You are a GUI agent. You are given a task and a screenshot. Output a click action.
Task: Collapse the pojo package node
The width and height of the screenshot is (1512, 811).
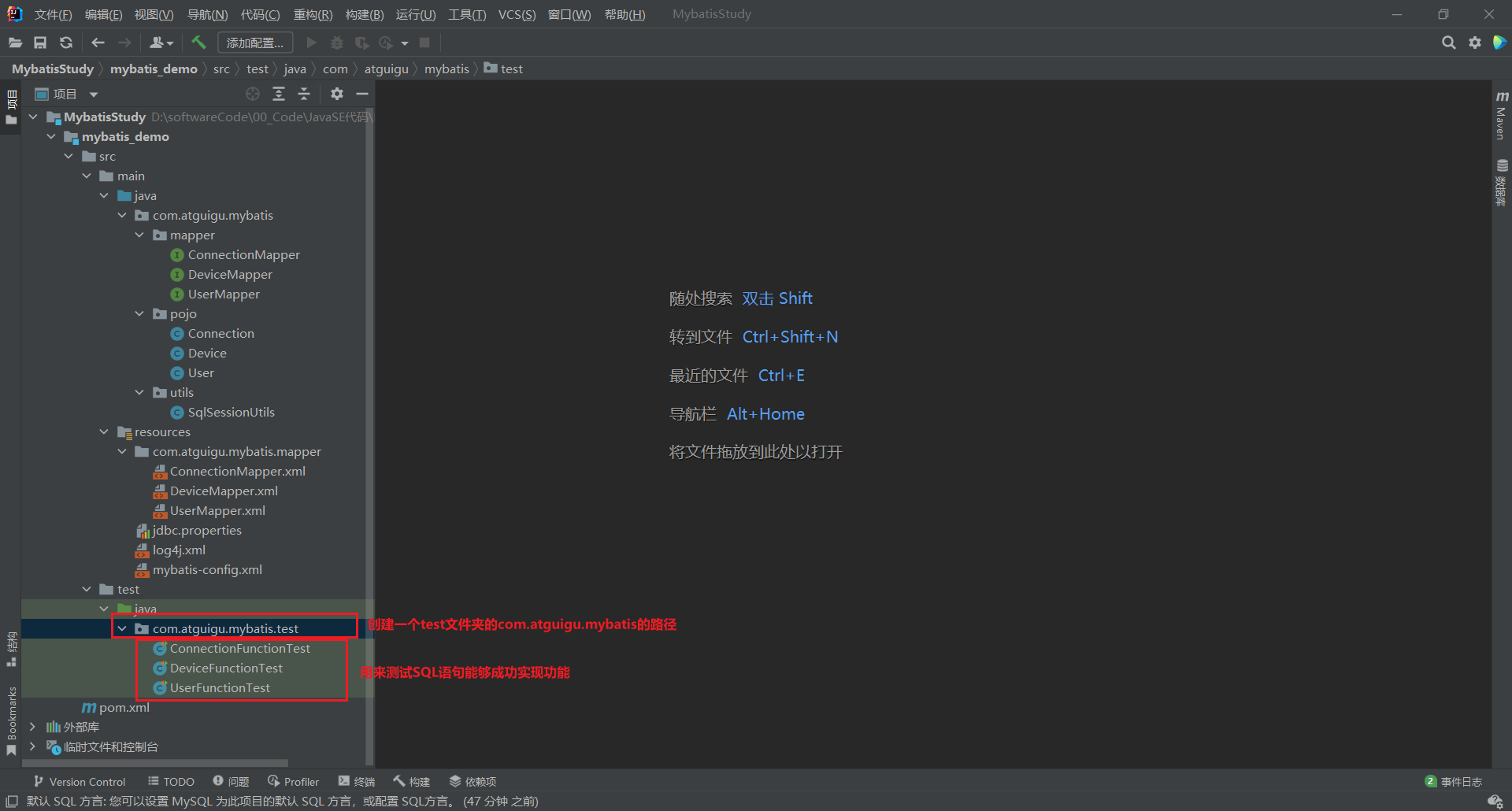tap(140, 314)
